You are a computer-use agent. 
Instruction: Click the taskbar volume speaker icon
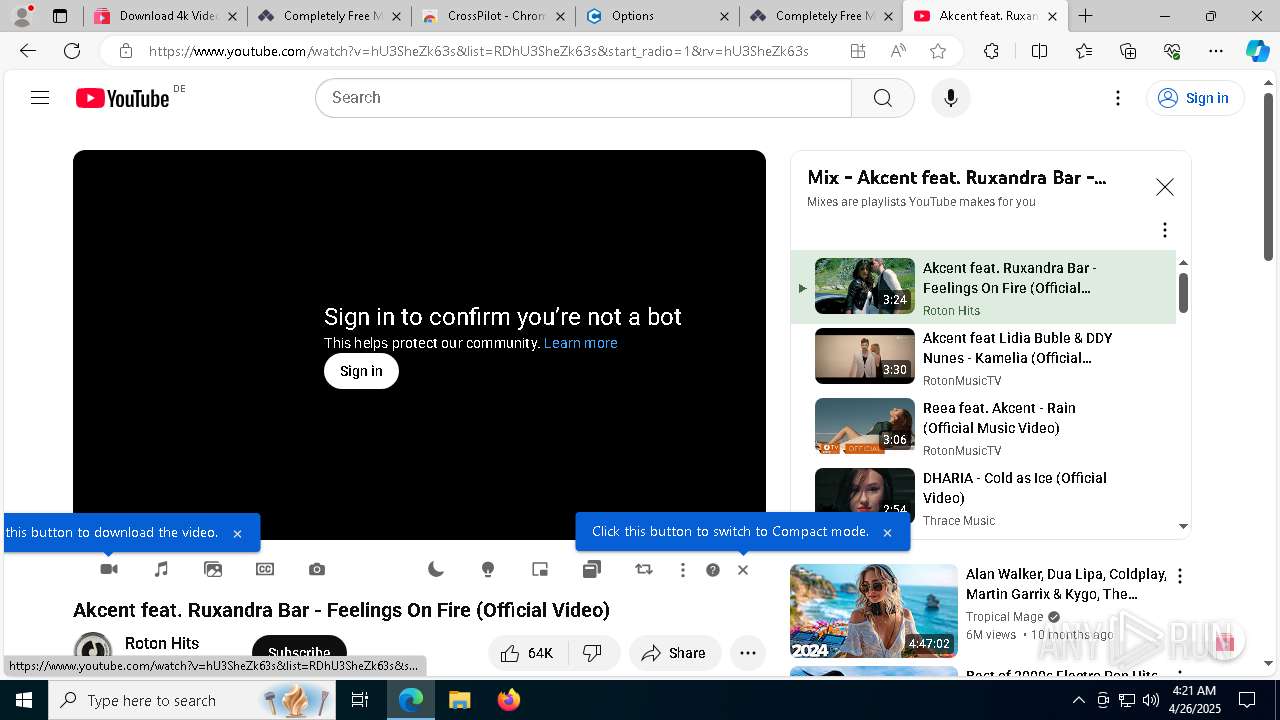pos(1150,700)
